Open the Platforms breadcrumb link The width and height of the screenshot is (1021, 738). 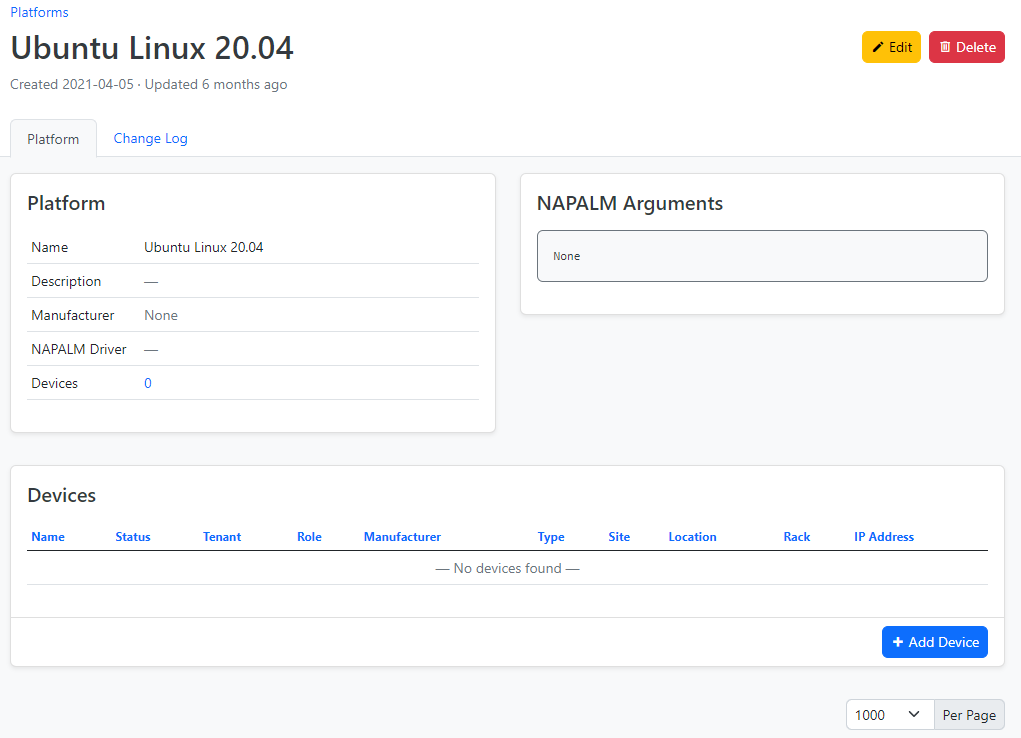pyautogui.click(x=39, y=12)
